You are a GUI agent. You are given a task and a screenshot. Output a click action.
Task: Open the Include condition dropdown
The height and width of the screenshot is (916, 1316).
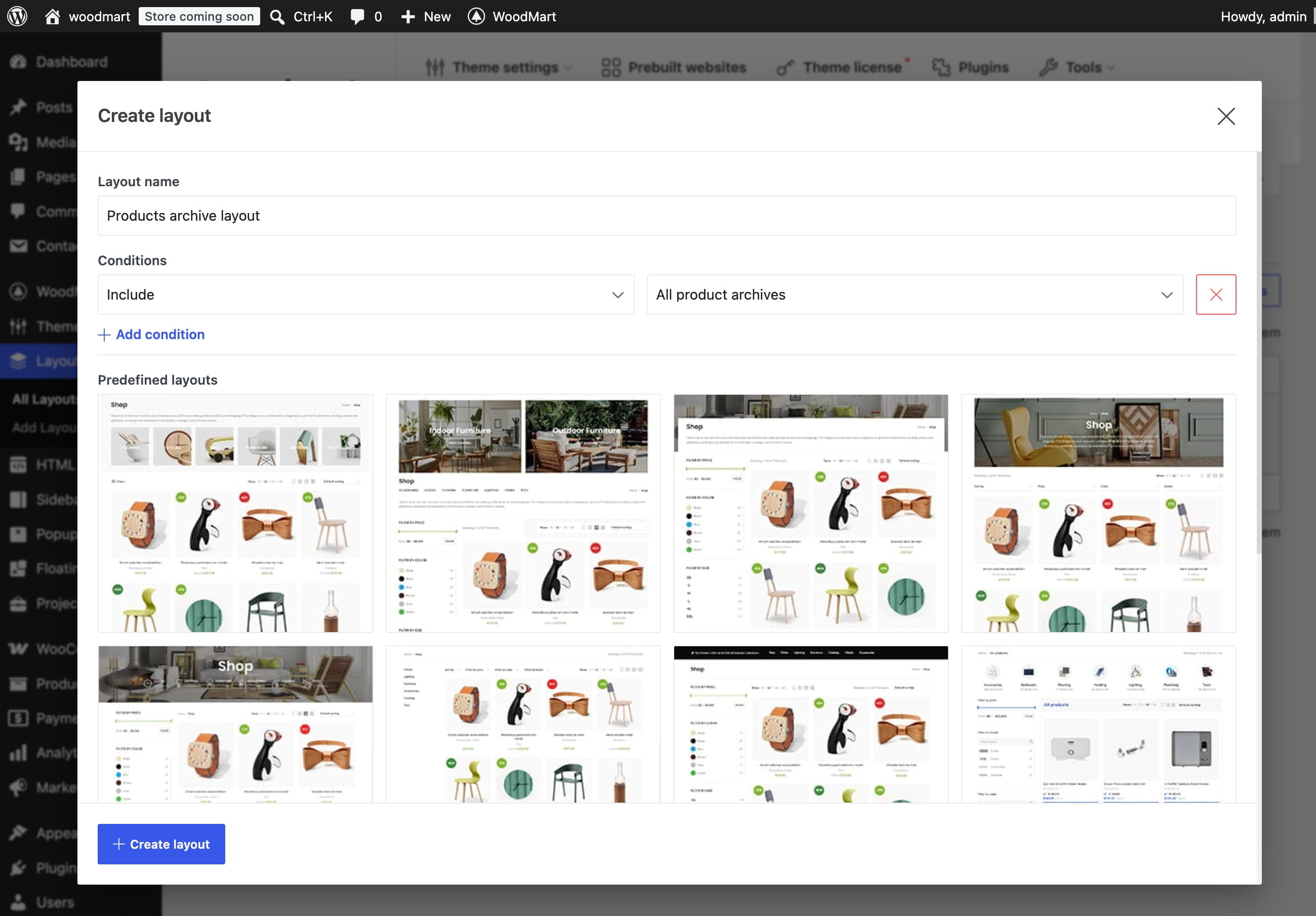[x=365, y=294]
